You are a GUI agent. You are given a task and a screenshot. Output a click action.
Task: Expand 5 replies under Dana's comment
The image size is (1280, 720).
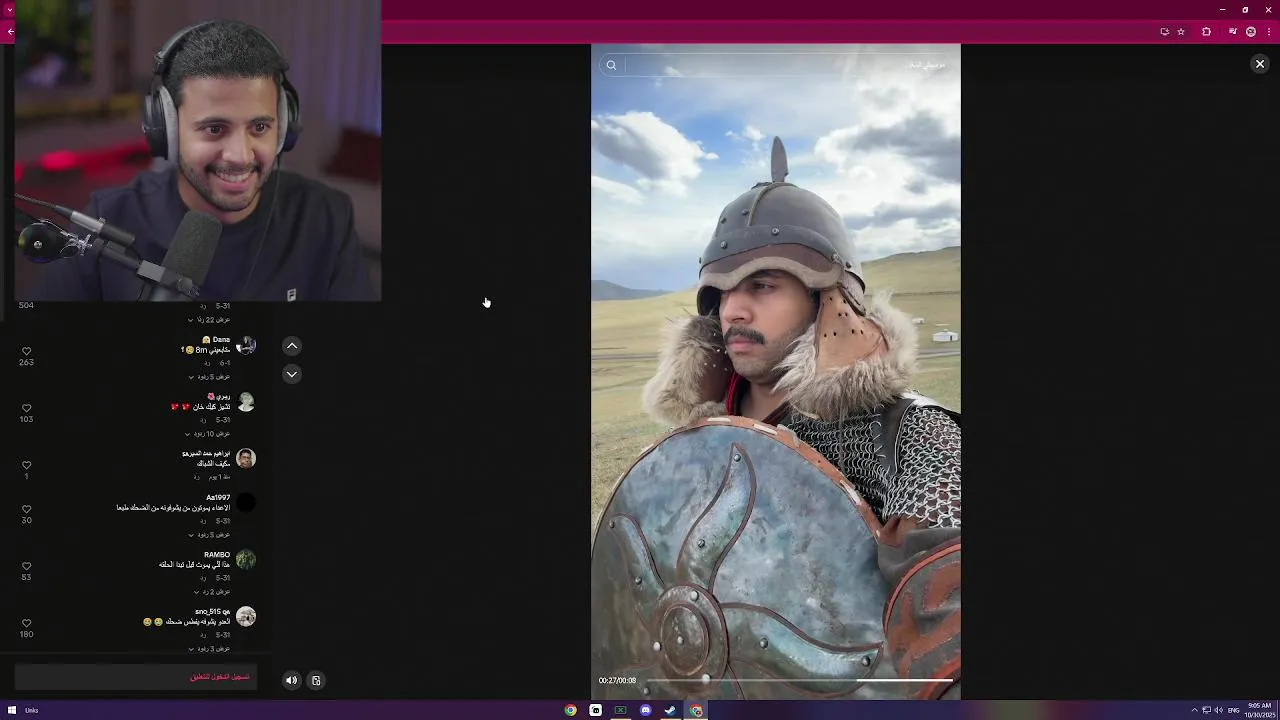(x=209, y=377)
